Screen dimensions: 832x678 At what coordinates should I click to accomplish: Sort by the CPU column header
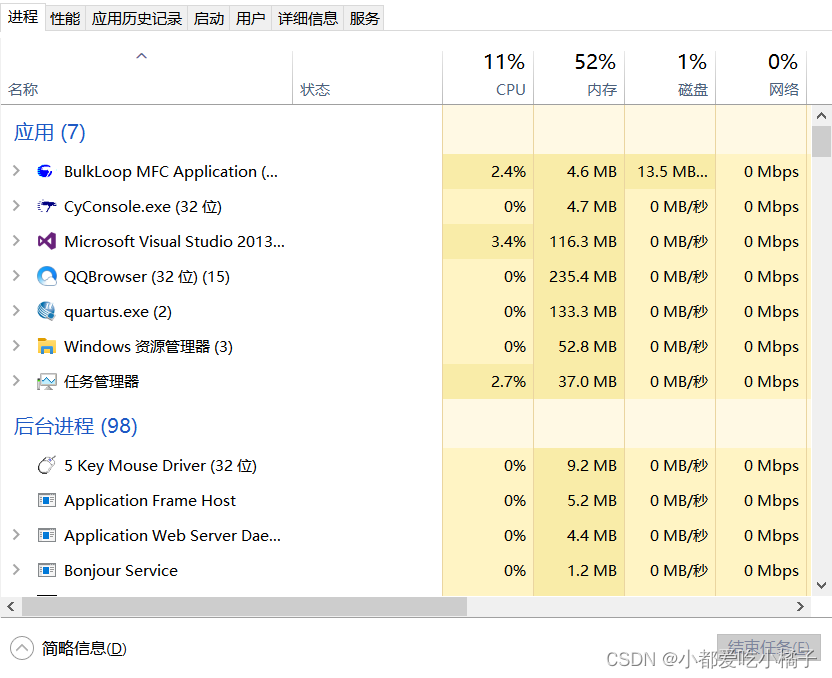(x=488, y=77)
